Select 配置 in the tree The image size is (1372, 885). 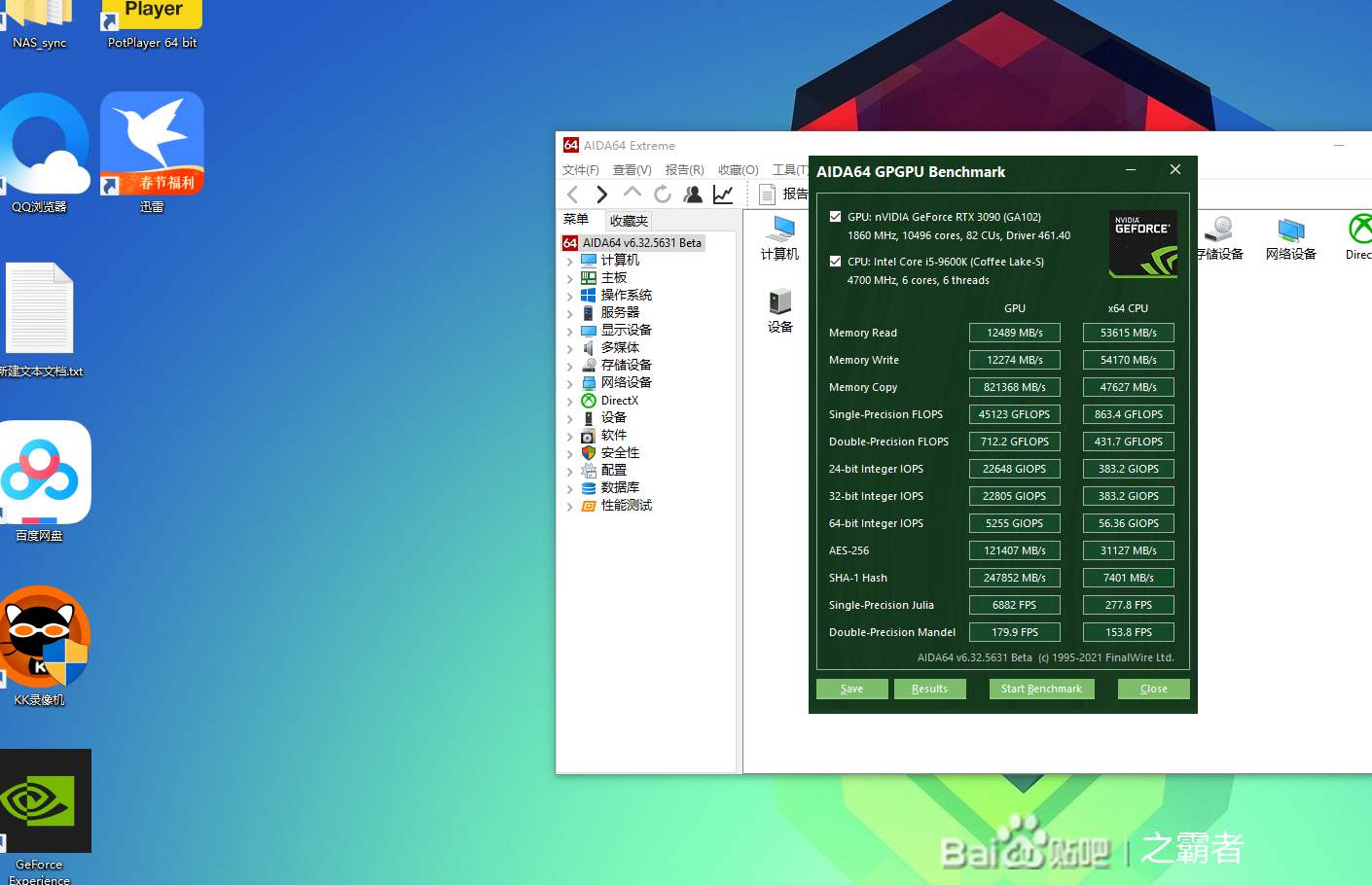(x=613, y=471)
